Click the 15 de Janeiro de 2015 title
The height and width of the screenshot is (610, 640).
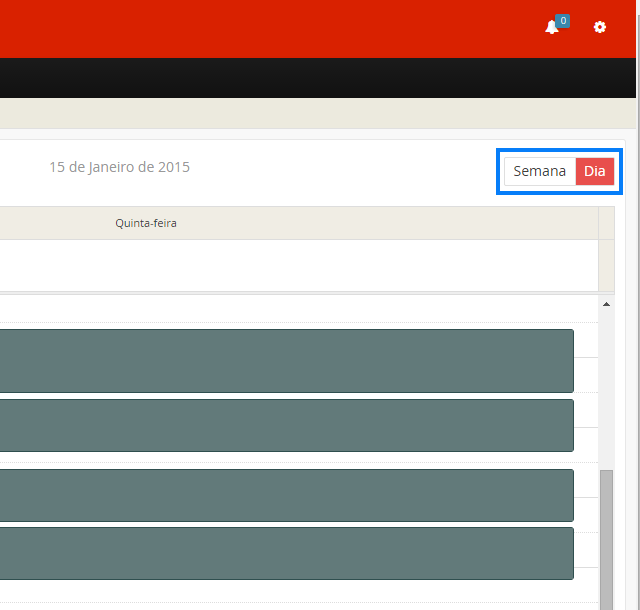[119, 167]
